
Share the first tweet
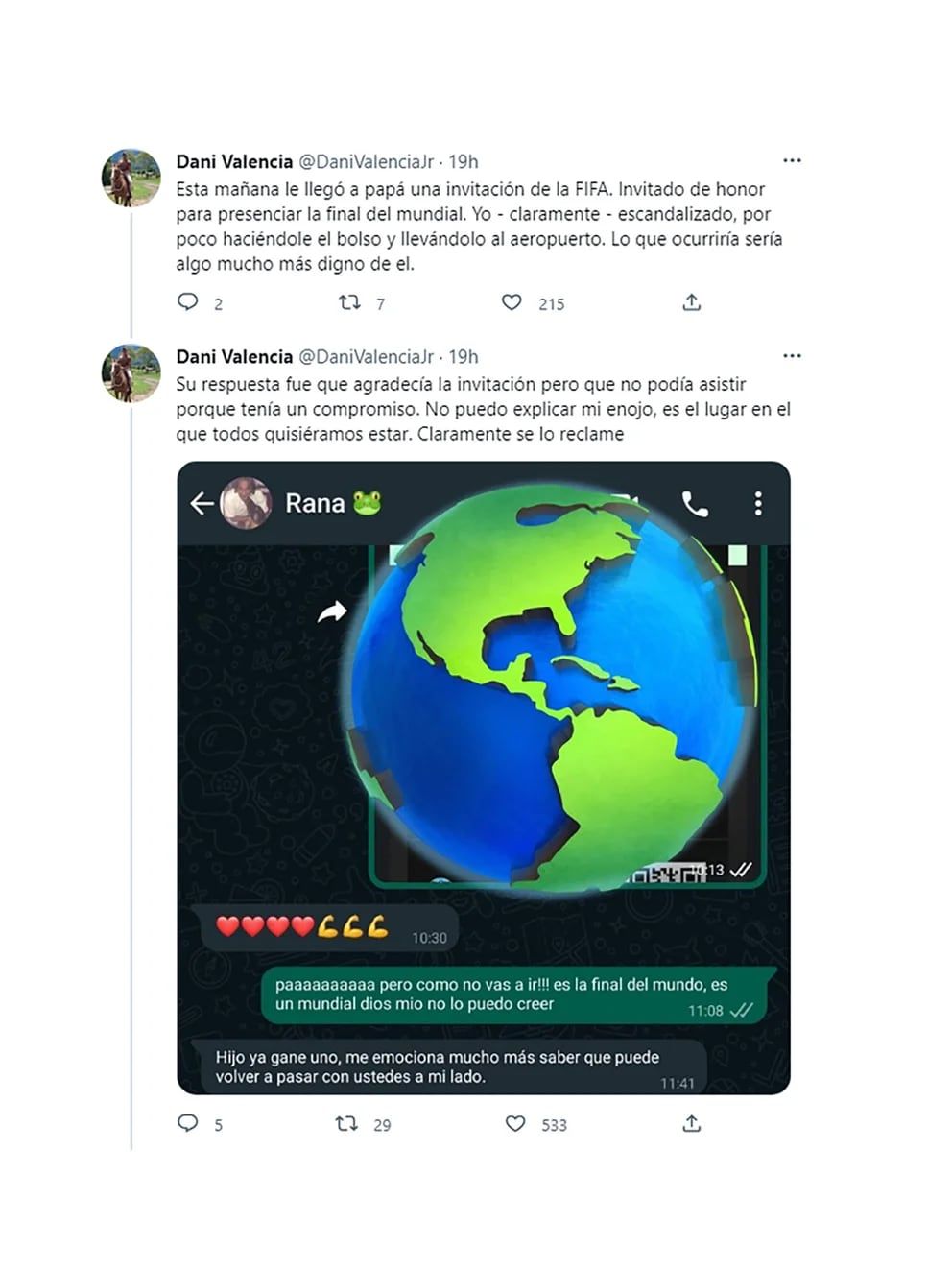click(x=692, y=302)
